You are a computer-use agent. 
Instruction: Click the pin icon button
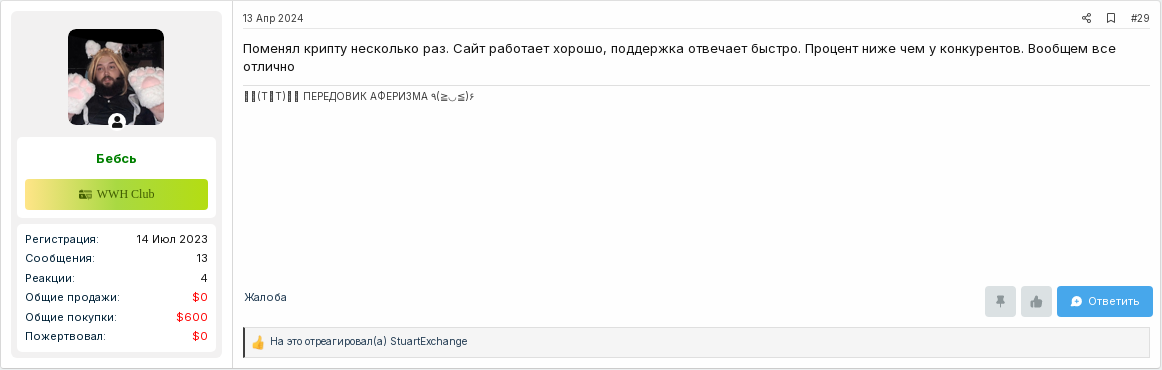click(x=1000, y=302)
